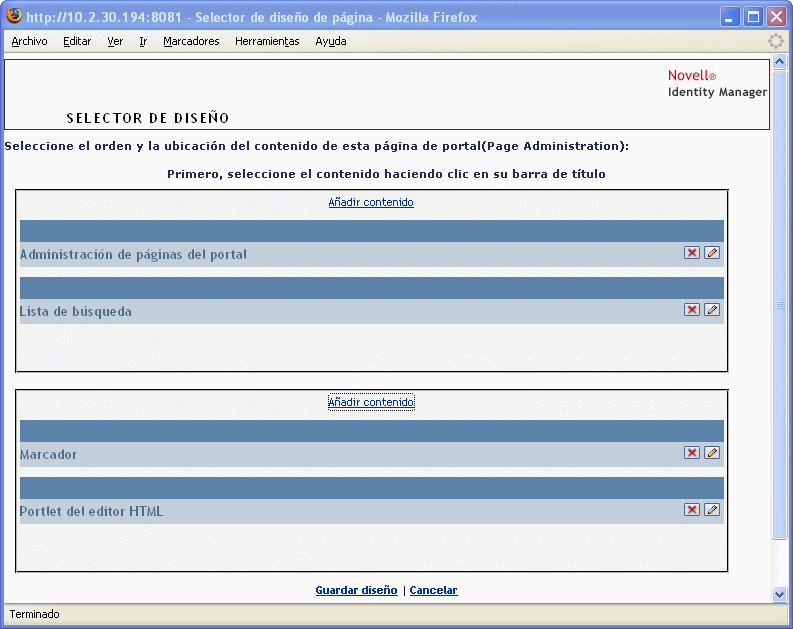Open the Ver menu
793x629 pixels.
click(x=115, y=41)
